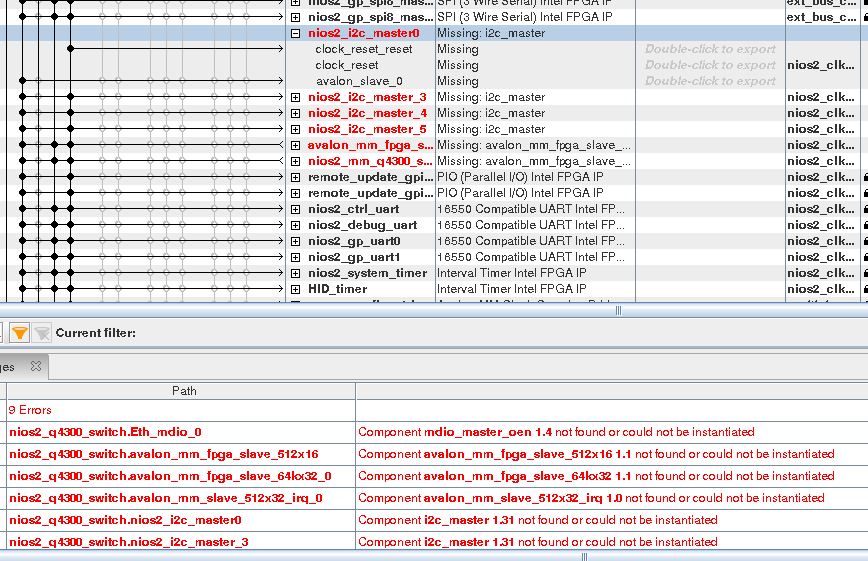
Task: Select the Eth_mdio_0 error message row
Action: click(105, 432)
